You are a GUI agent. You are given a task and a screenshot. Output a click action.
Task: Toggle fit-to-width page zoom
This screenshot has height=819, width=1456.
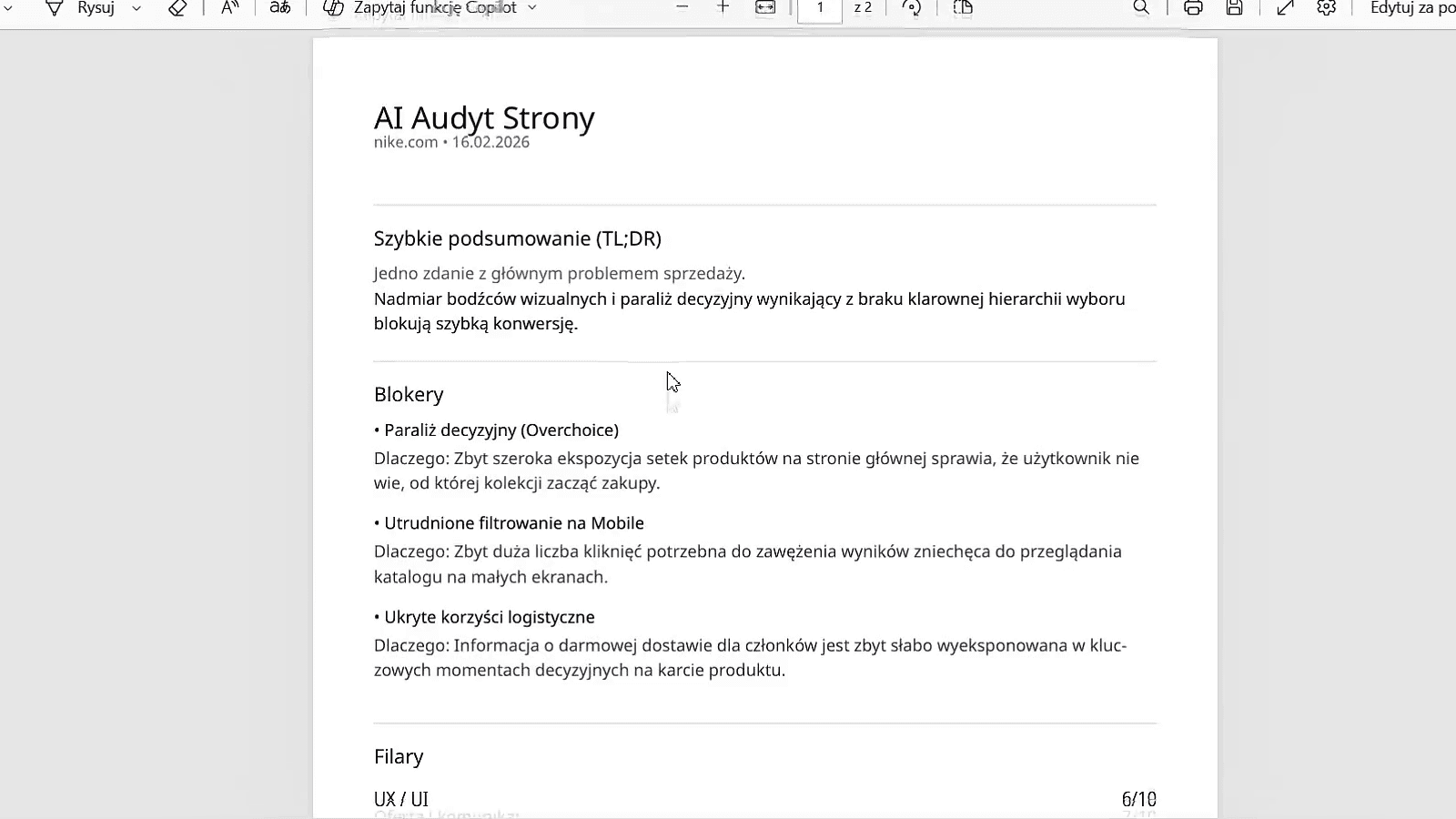pyautogui.click(x=765, y=8)
